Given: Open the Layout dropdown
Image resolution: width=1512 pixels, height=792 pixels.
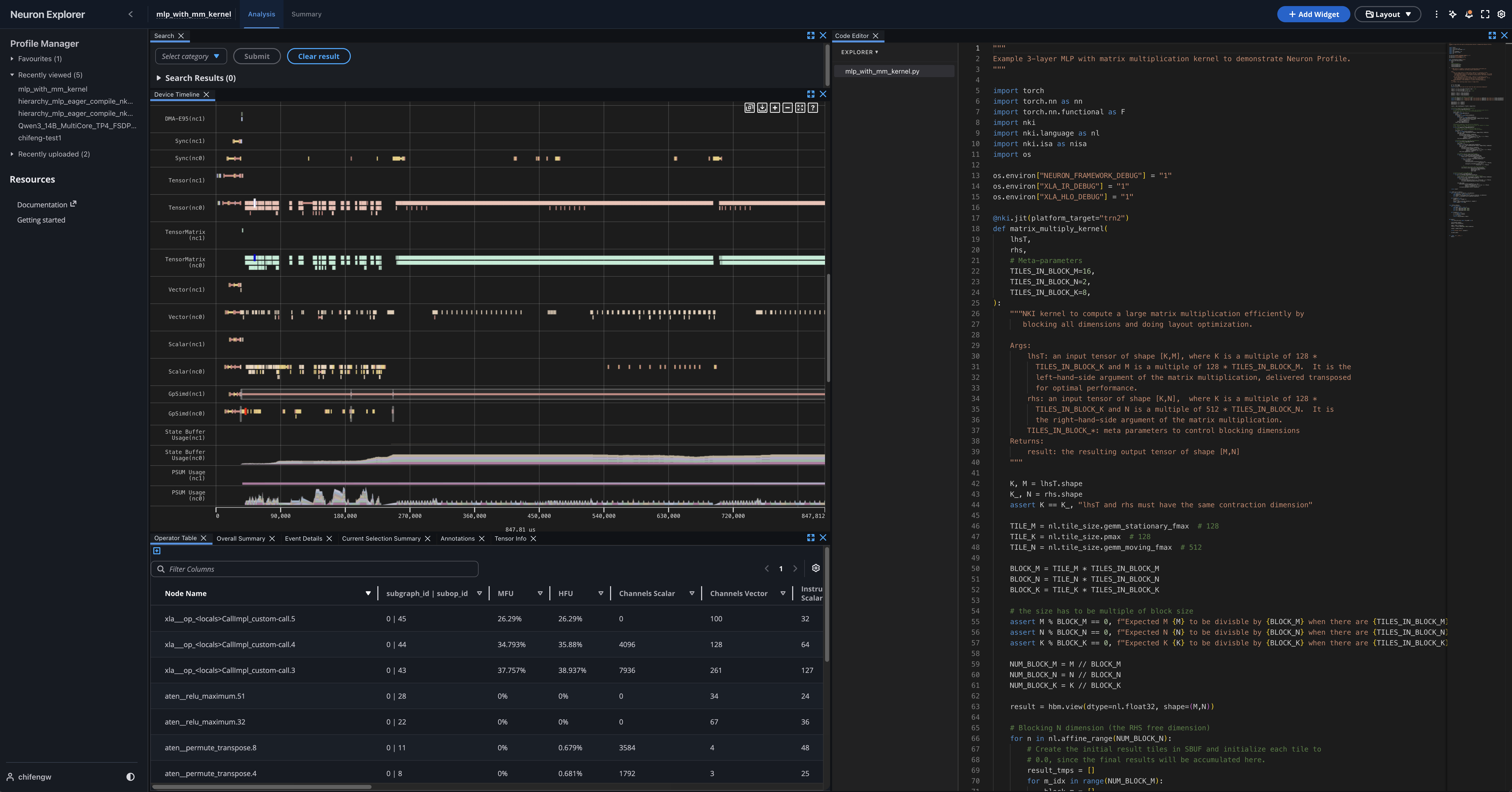Looking at the screenshot, I should (1388, 14).
